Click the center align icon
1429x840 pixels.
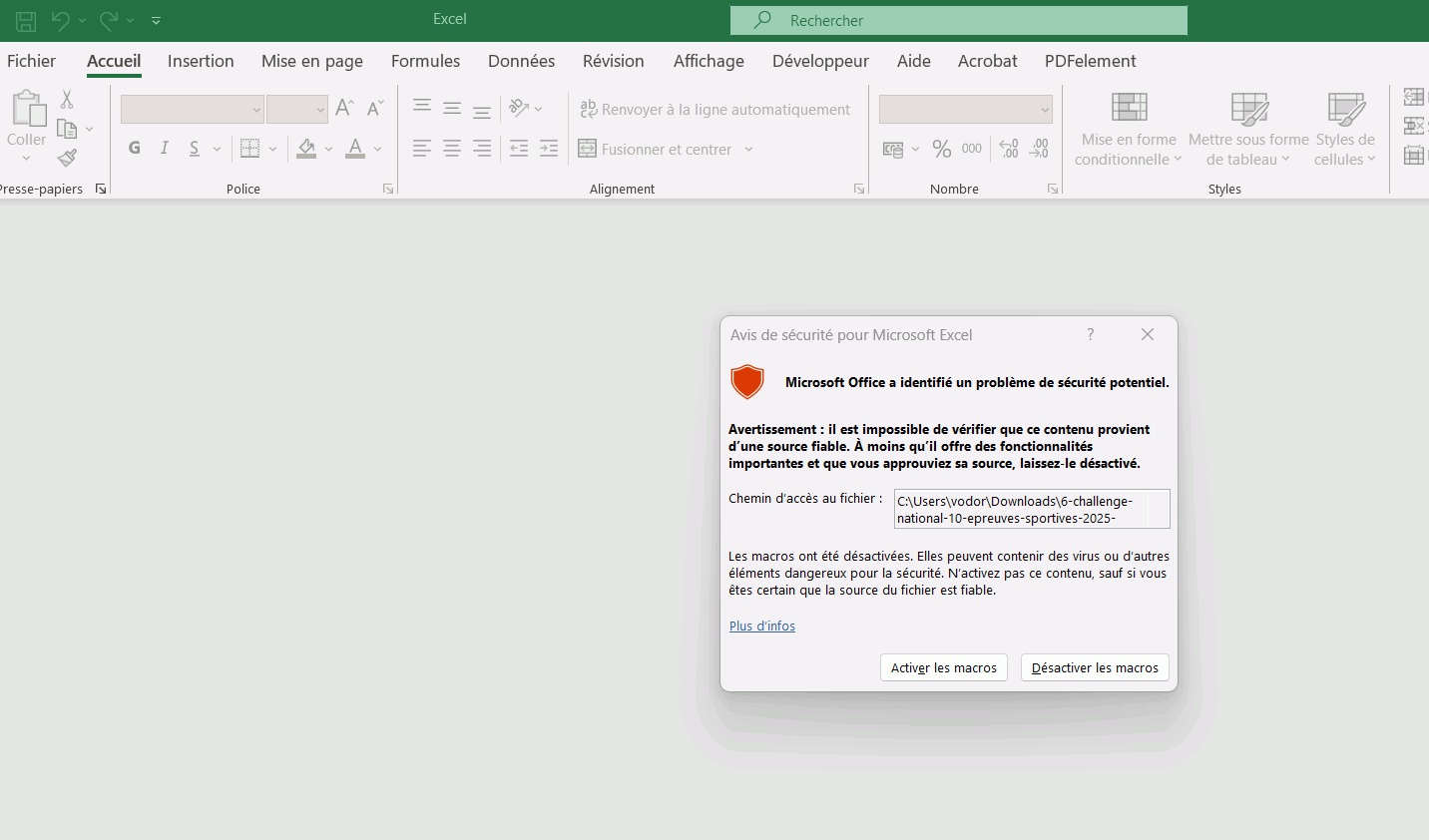coord(452,149)
